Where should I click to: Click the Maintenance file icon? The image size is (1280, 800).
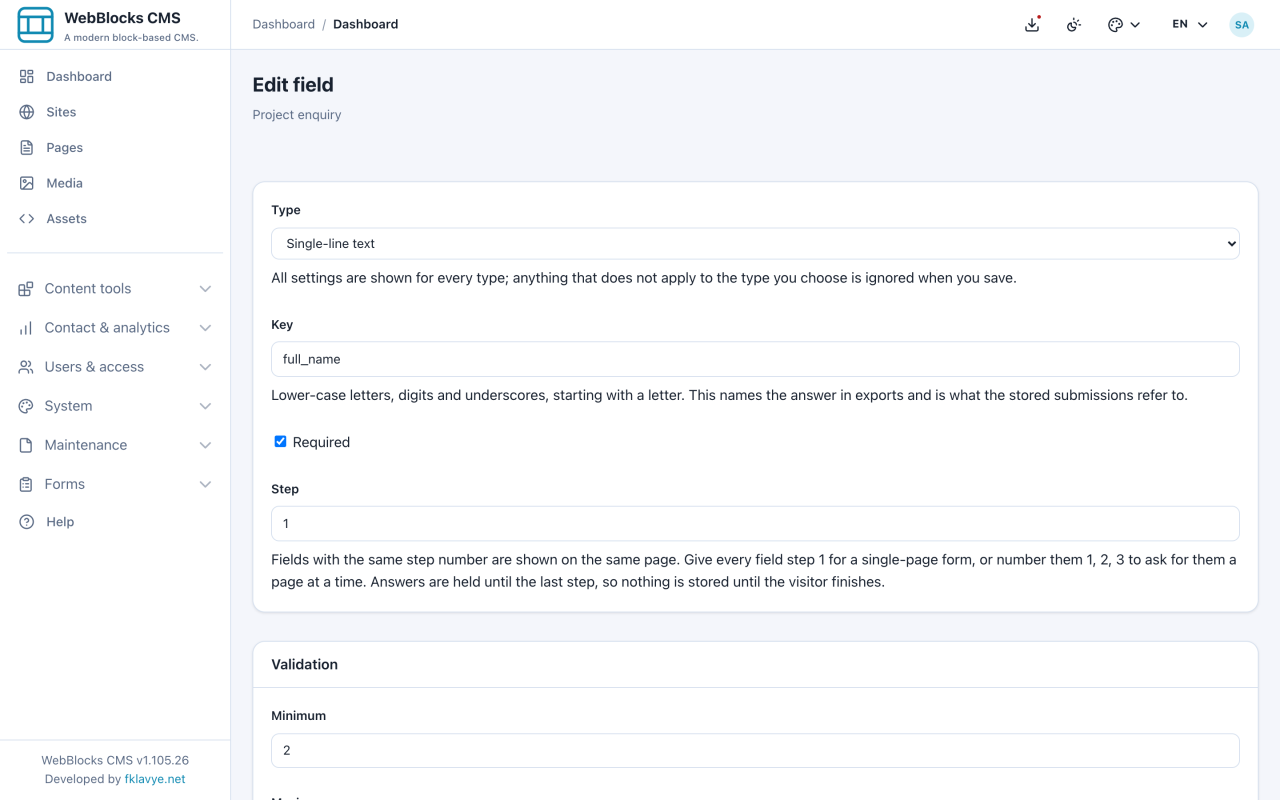26,445
